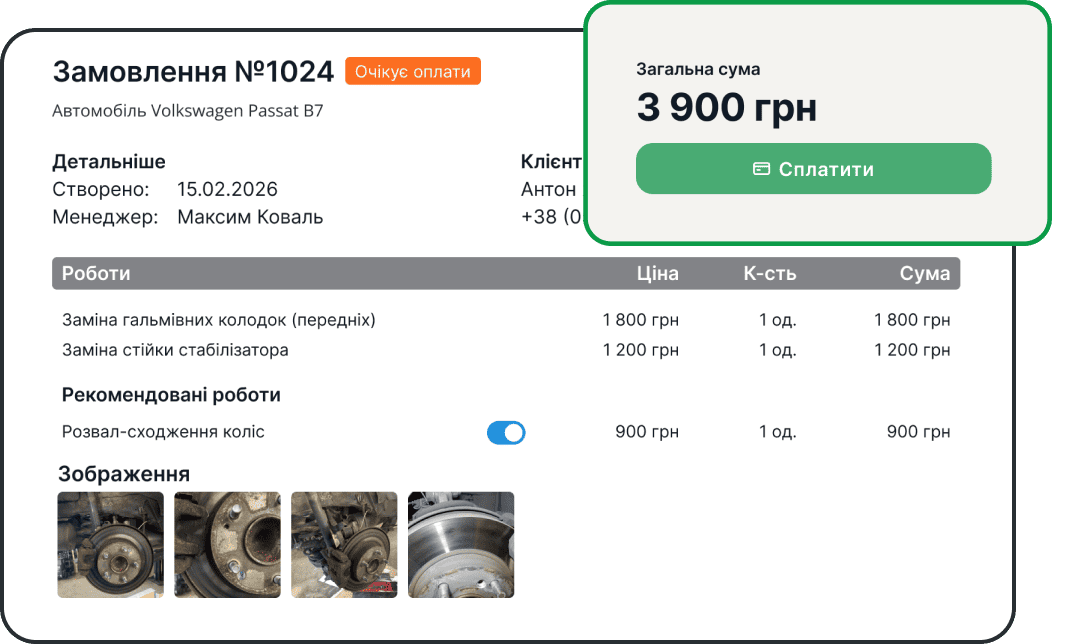Image resolution: width=1092 pixels, height=644 pixels.
Task: Open the third suspension assembly photo thumbnail
Action: 344,544
